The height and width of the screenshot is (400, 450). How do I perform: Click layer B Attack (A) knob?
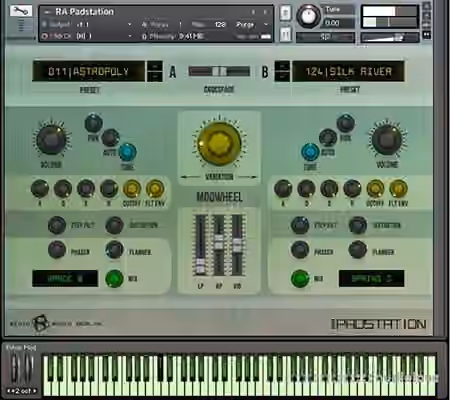tap(283, 189)
